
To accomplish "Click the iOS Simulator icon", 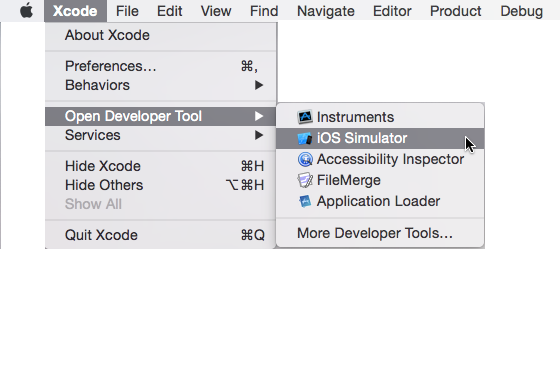I will 305,139.
